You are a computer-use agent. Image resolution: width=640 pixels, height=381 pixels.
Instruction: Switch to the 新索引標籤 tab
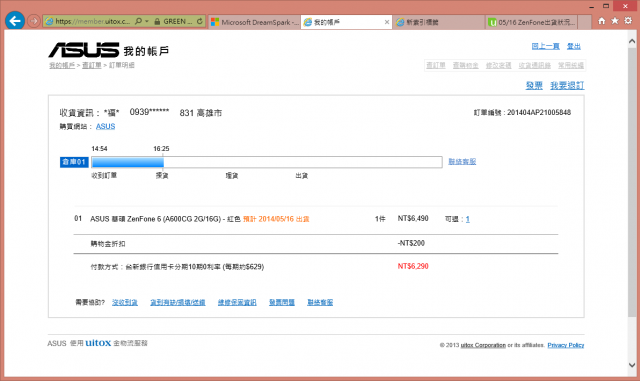click(439, 22)
